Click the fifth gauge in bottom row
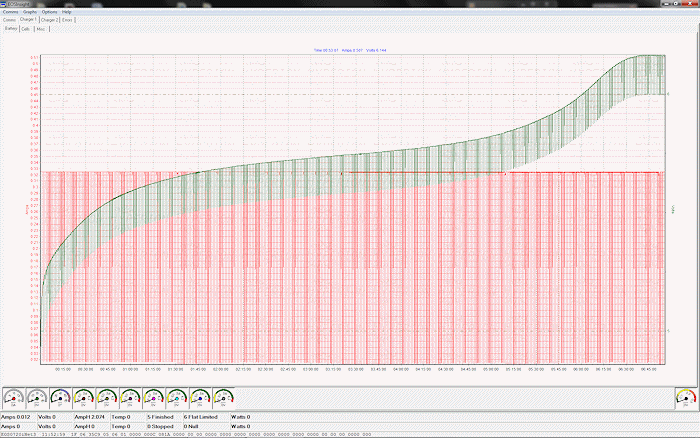Viewport: 700px width, 438px height. 107,397
